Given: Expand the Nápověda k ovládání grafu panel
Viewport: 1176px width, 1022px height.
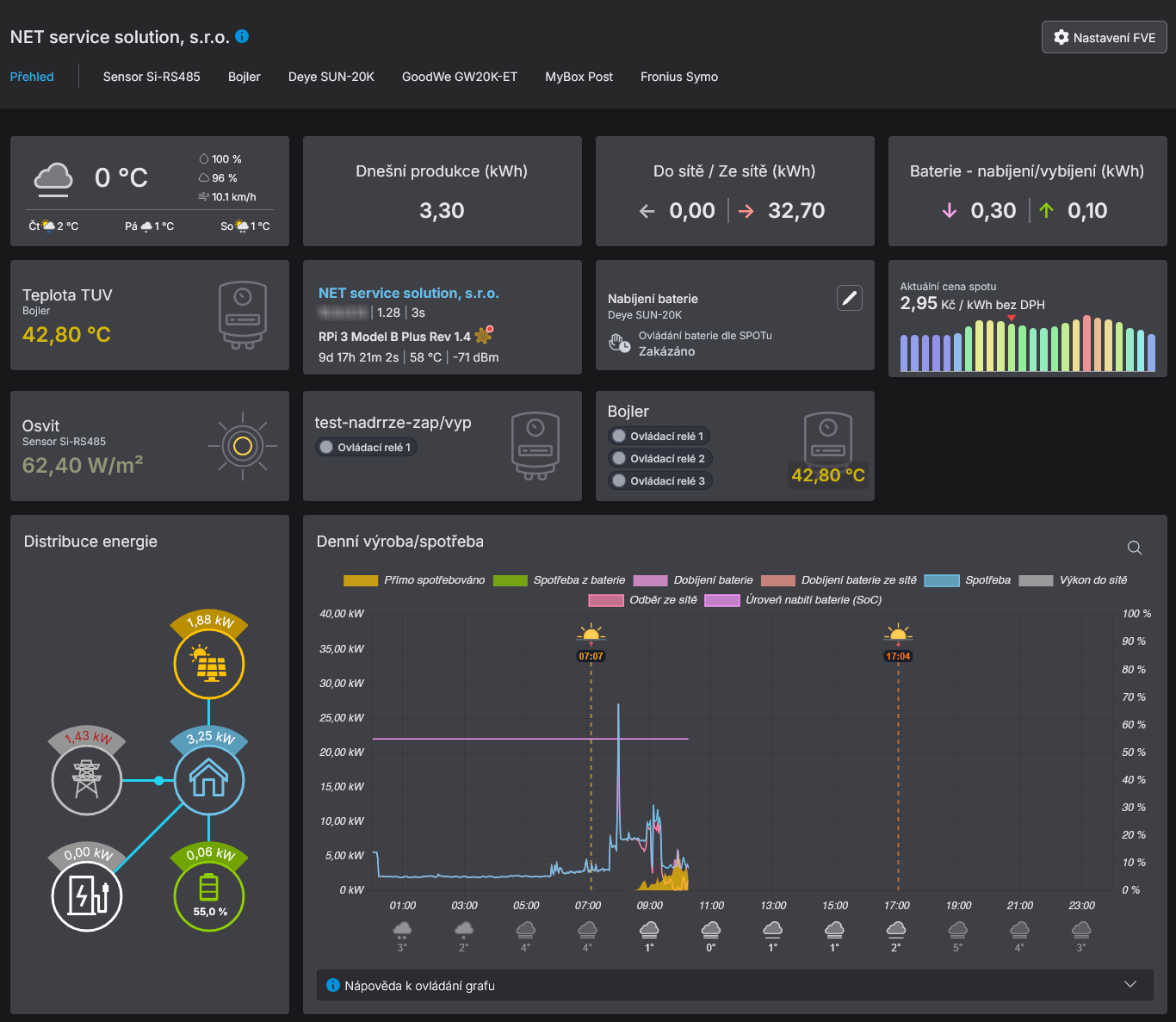Looking at the screenshot, I should 1130,985.
